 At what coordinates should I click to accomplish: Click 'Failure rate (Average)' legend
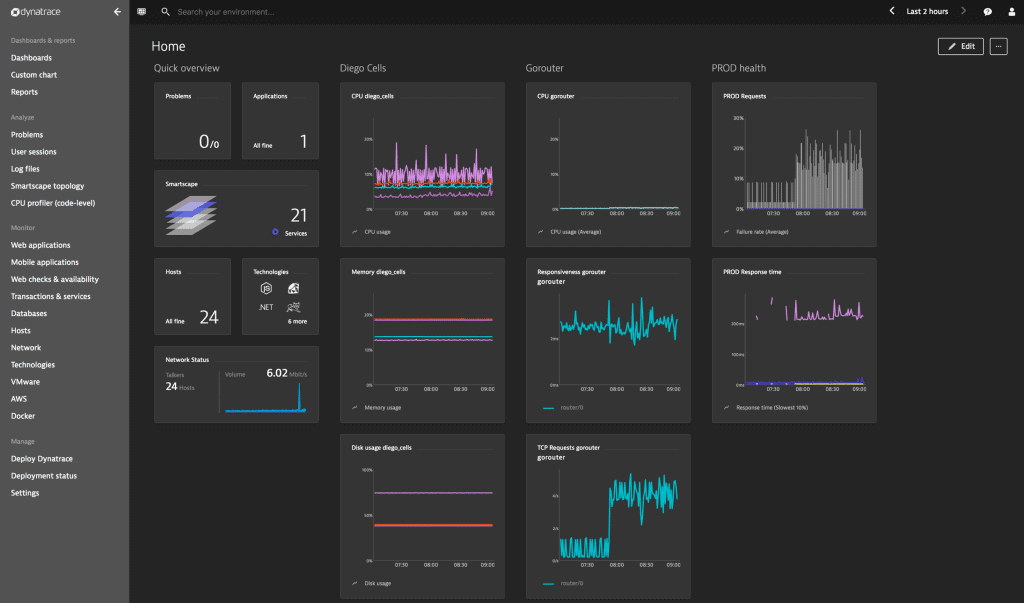762,232
